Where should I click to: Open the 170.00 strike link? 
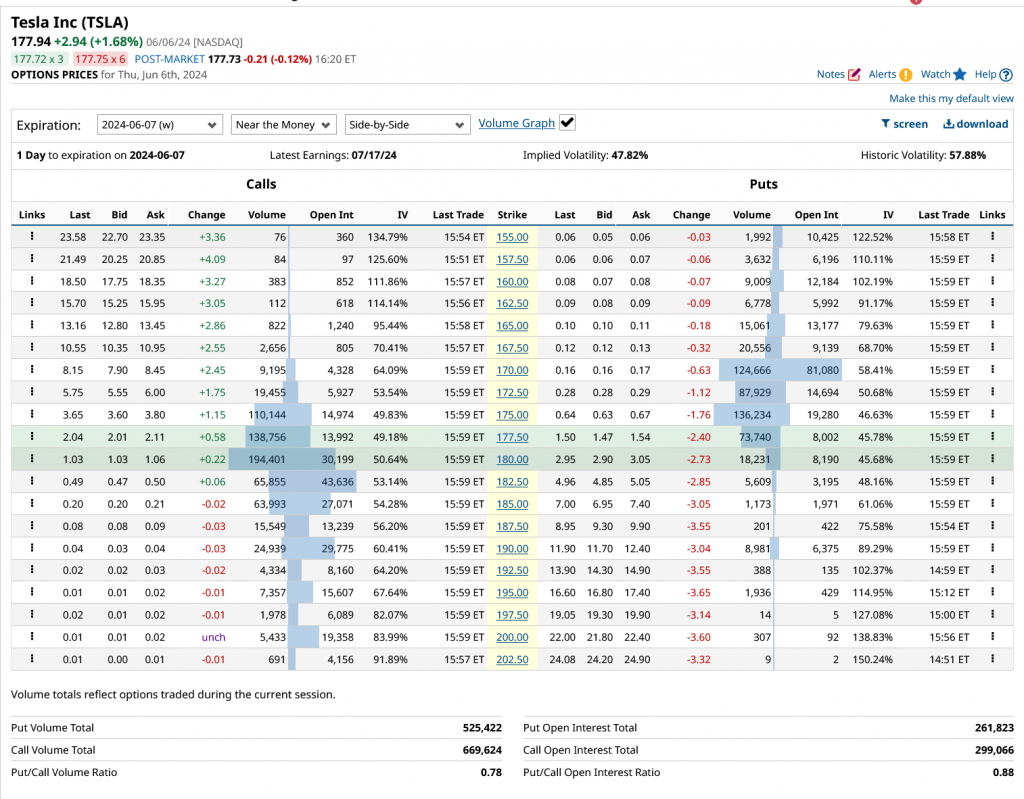512,370
